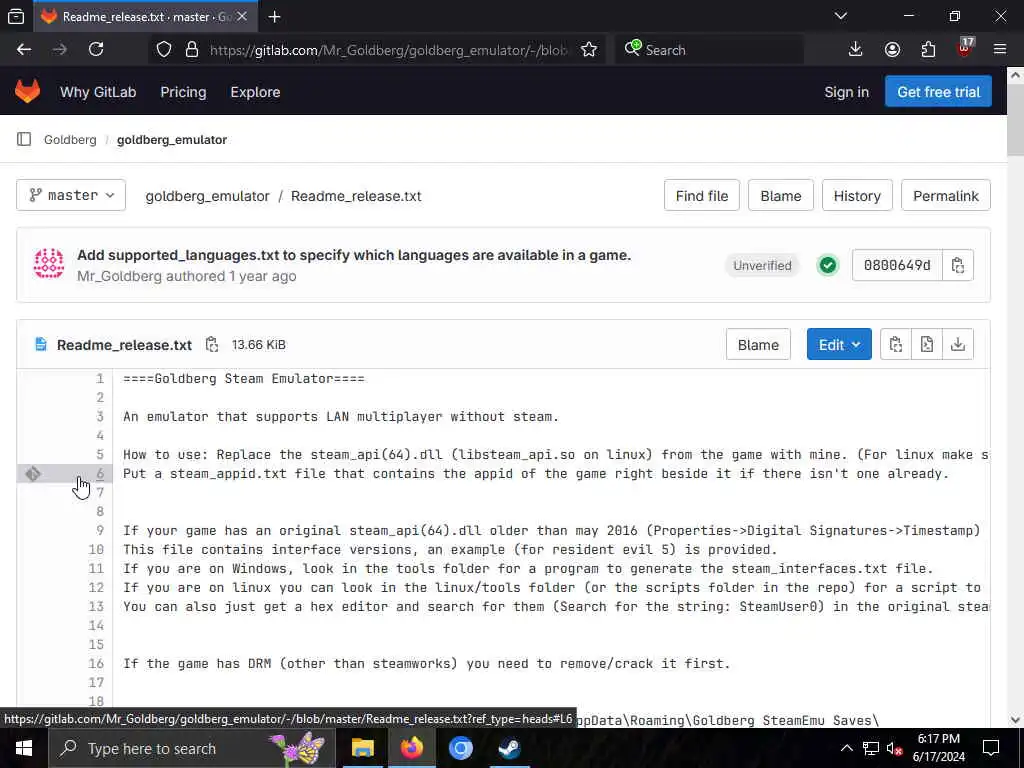Open Firefox account icon
The width and height of the screenshot is (1024, 768).
click(x=892, y=50)
